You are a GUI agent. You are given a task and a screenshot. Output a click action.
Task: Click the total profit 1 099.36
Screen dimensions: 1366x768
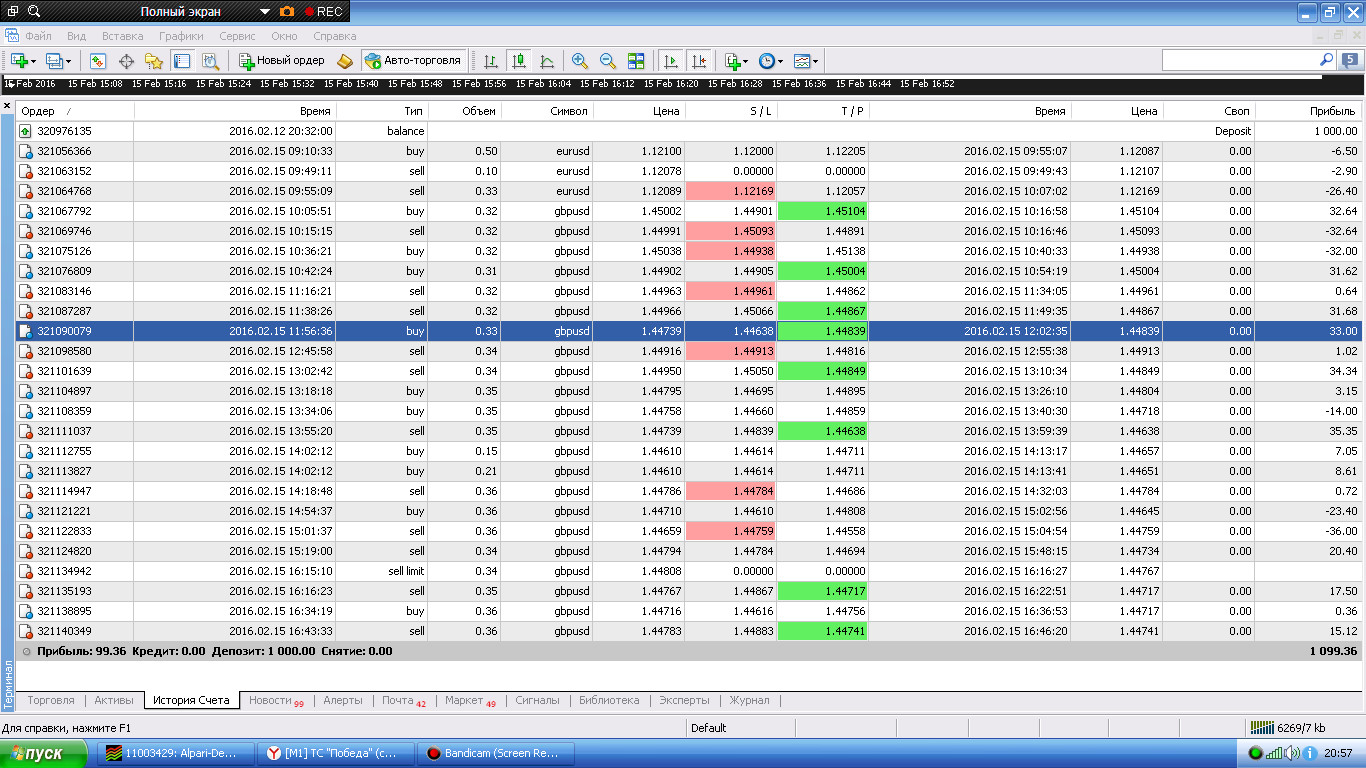click(x=1333, y=651)
